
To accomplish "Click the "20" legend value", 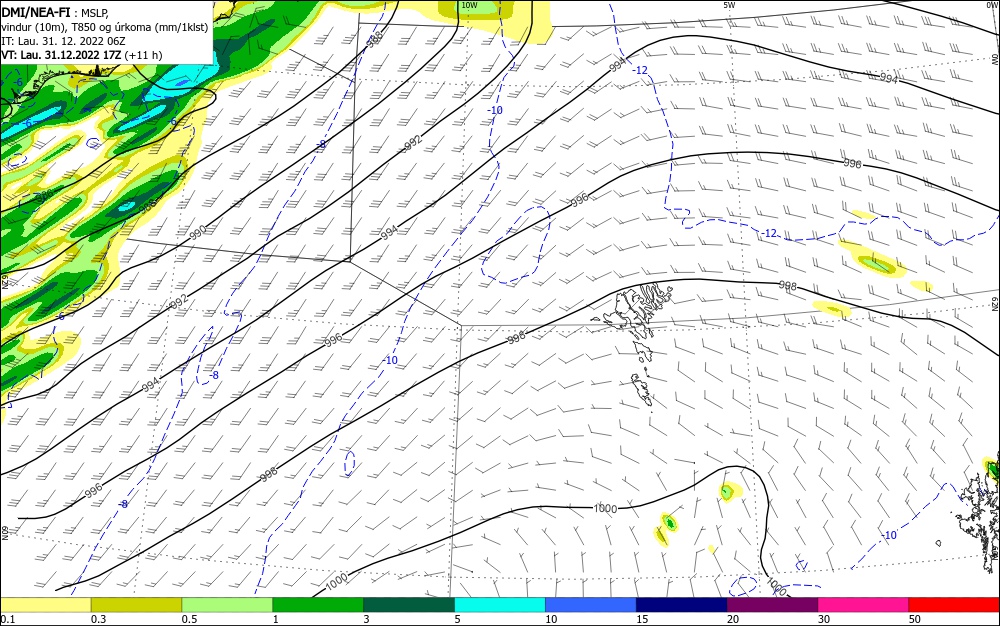I will [733, 619].
